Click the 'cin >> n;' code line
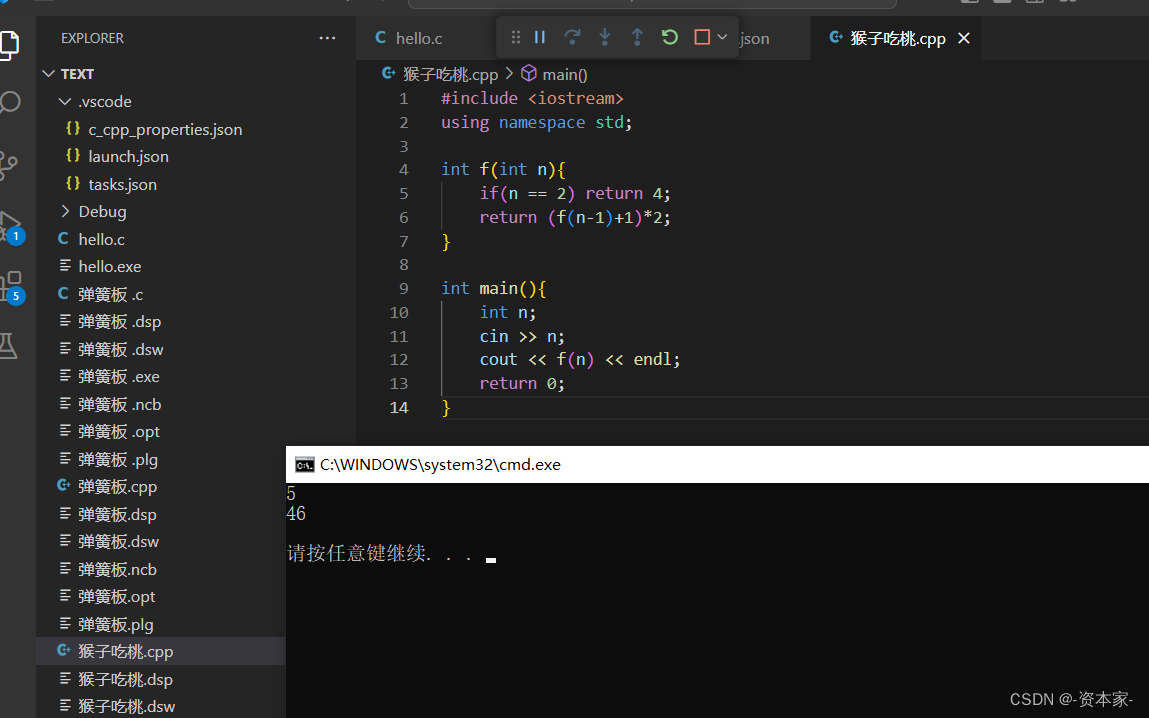The width and height of the screenshot is (1149, 718). 522,336
